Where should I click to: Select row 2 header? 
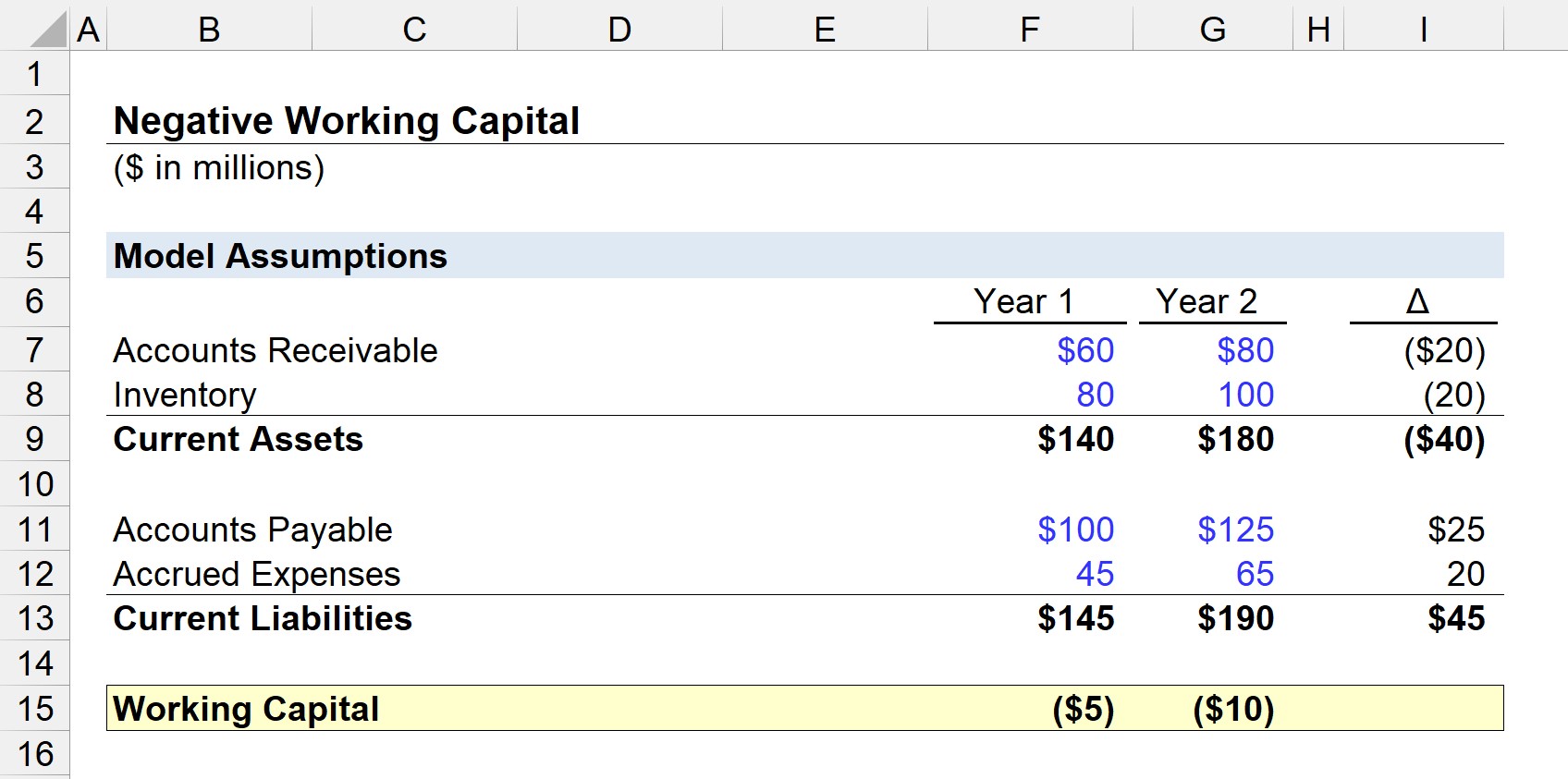(x=34, y=119)
